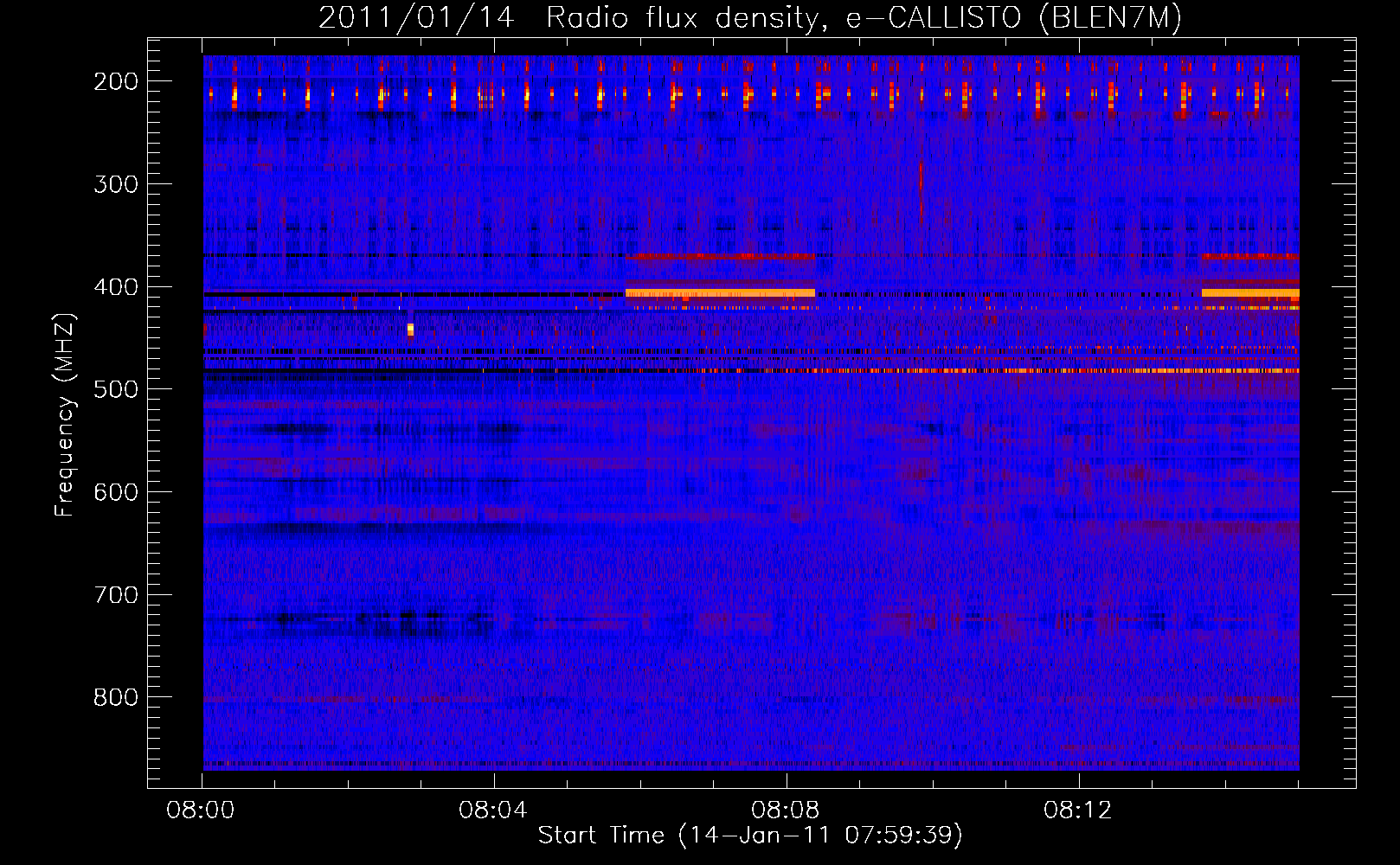The height and width of the screenshot is (865, 1400).
Task: Click the small bright spot near 440 MHz at 08:03
Action: point(410,330)
